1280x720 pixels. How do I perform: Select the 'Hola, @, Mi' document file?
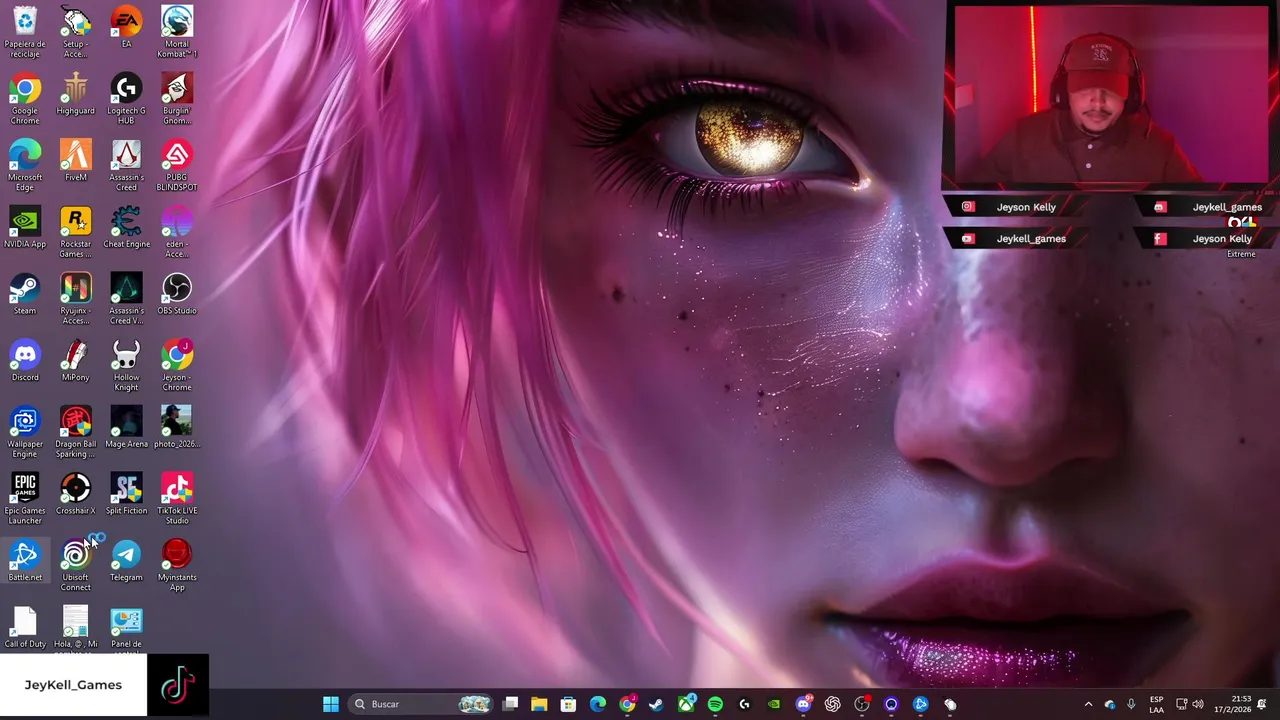click(75, 628)
